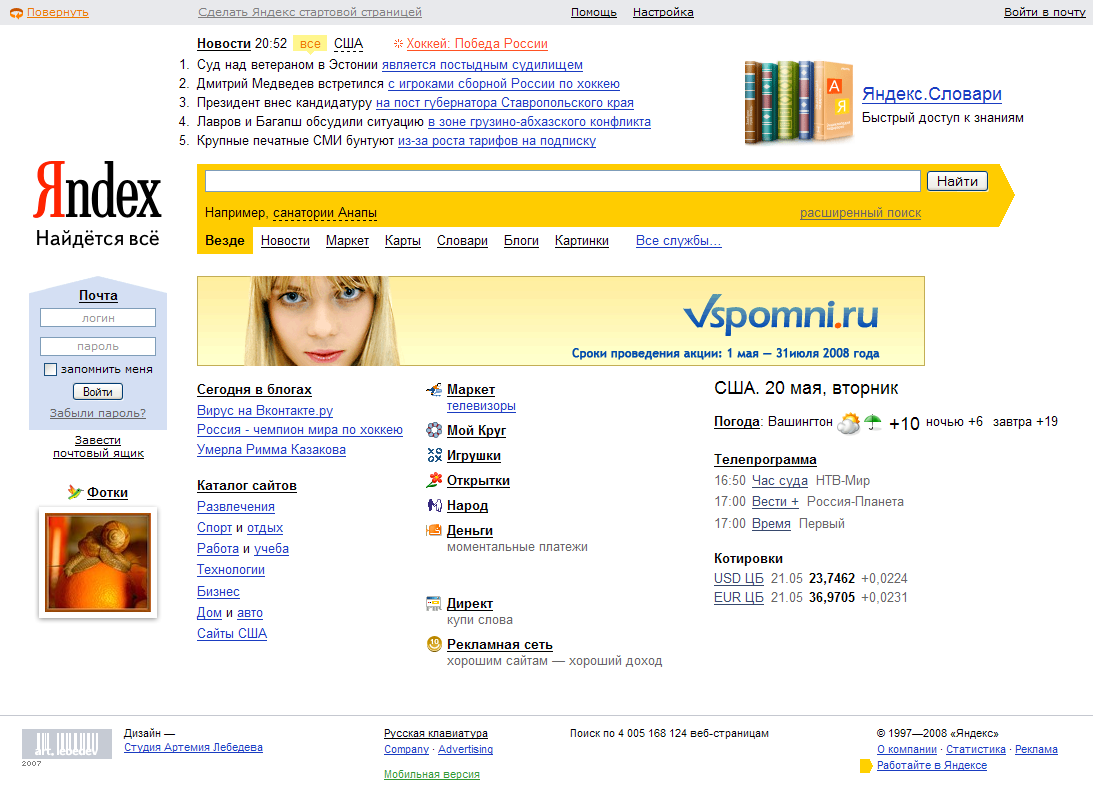Click the green umbrella weather icon
Screen dimensions: 1093x807
(x=872, y=422)
